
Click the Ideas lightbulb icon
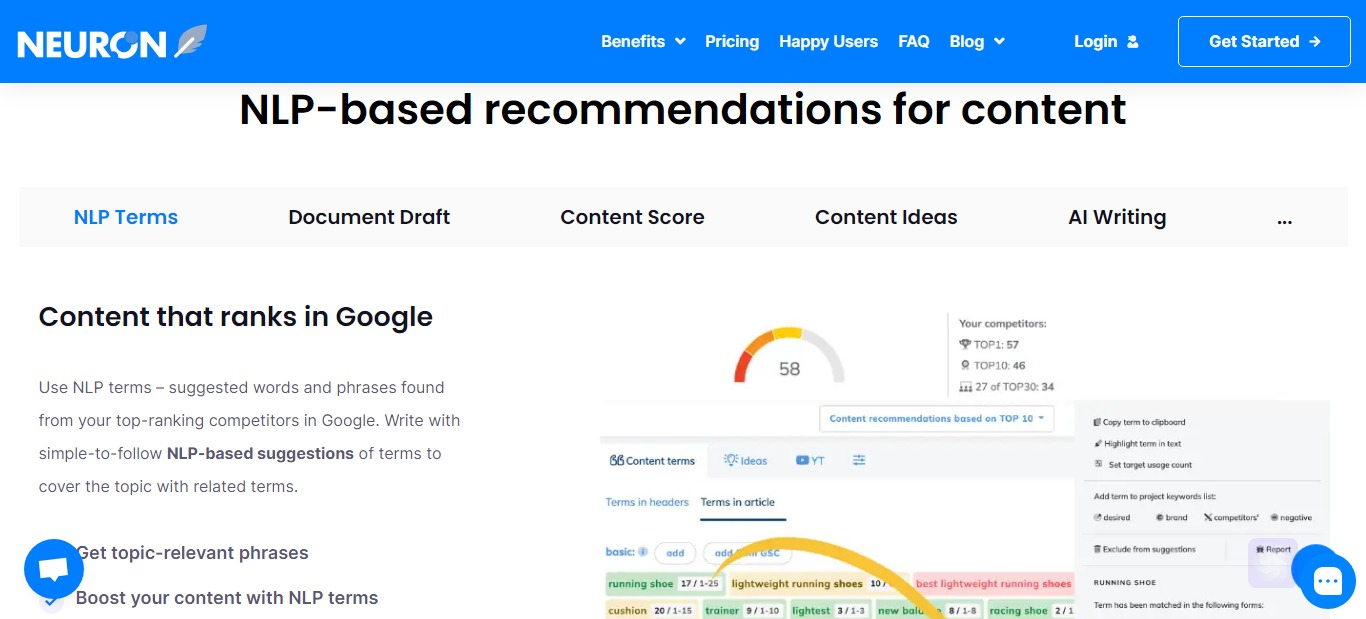click(731, 460)
